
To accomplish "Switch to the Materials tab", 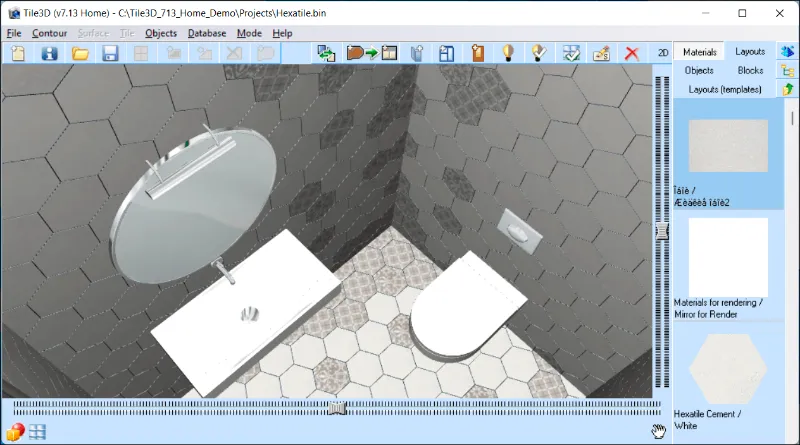I will 700,52.
